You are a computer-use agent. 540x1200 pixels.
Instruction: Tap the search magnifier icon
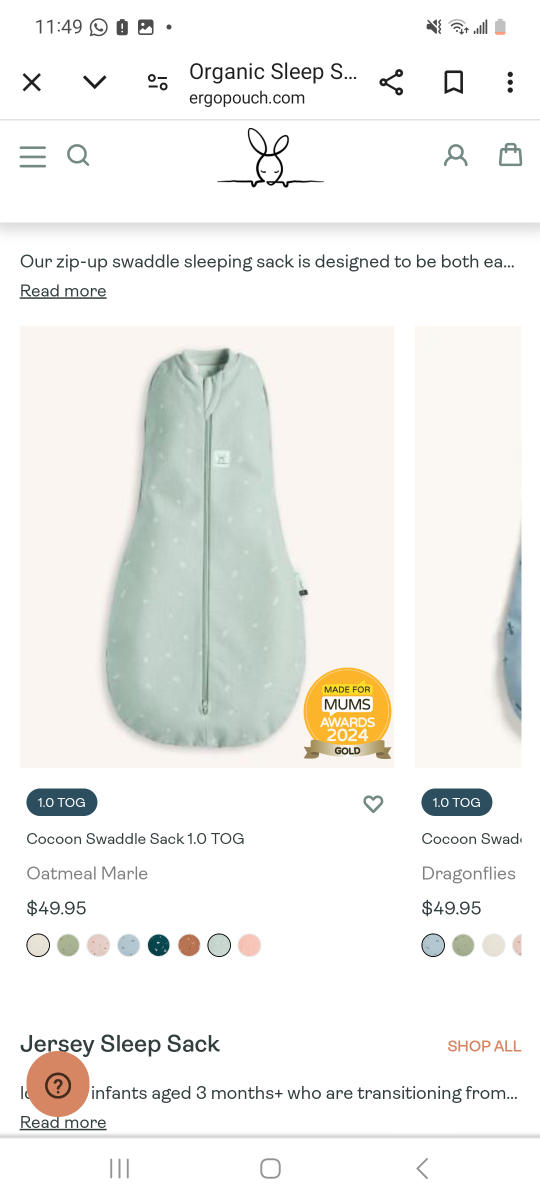pyautogui.click(x=78, y=155)
